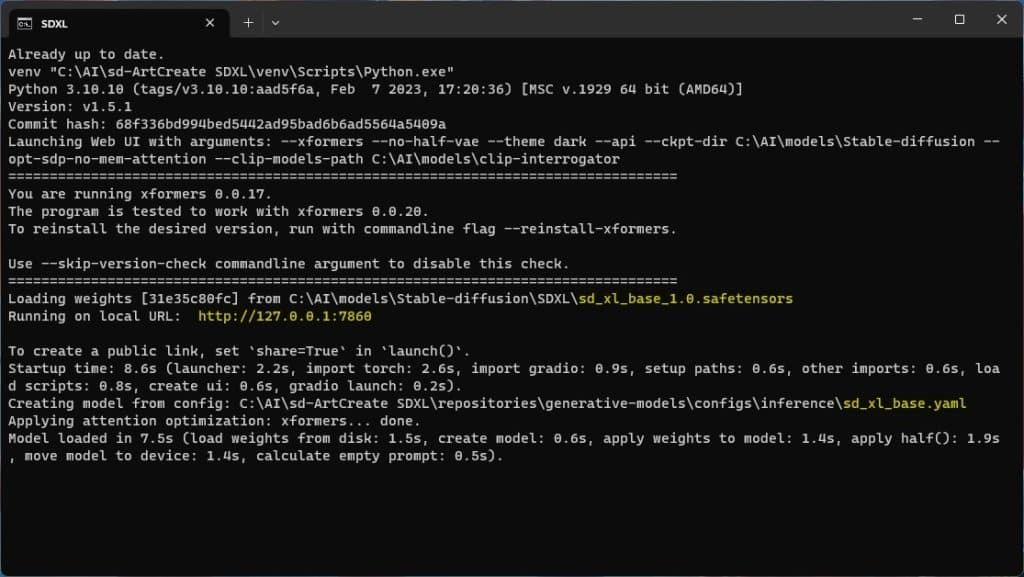This screenshot has height=577, width=1024.
Task: Click the sd_xl_base.yaml config filename
Action: click(x=904, y=403)
